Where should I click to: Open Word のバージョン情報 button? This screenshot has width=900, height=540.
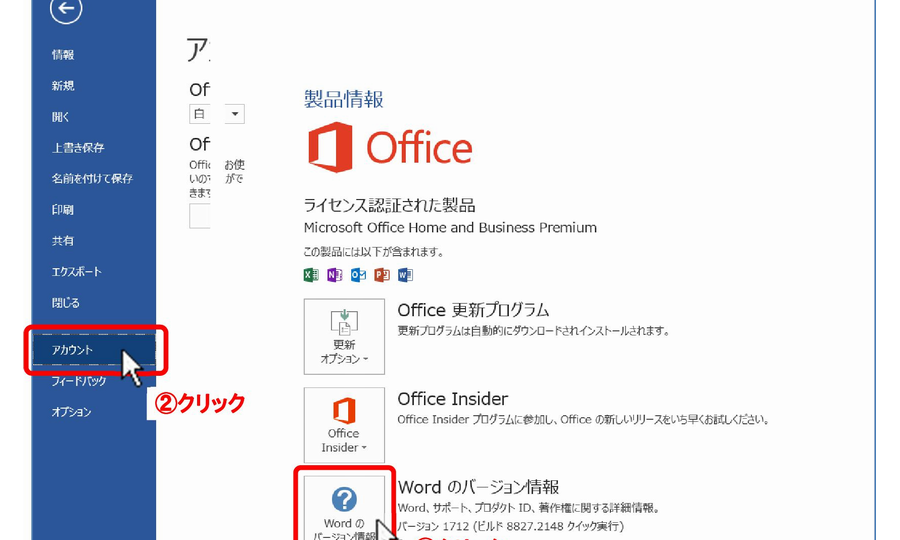(x=344, y=508)
